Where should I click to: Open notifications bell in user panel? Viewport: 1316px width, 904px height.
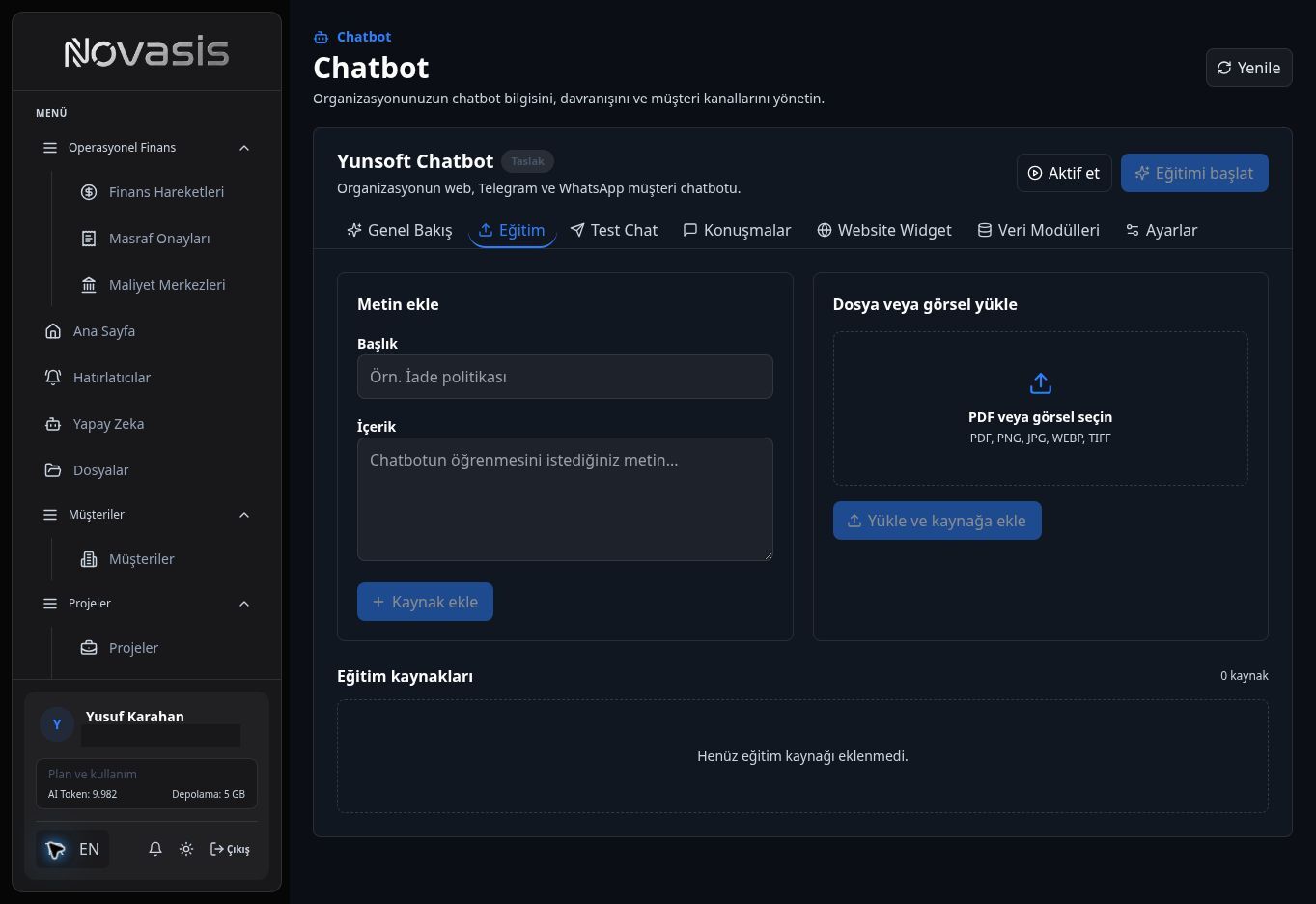click(155, 849)
